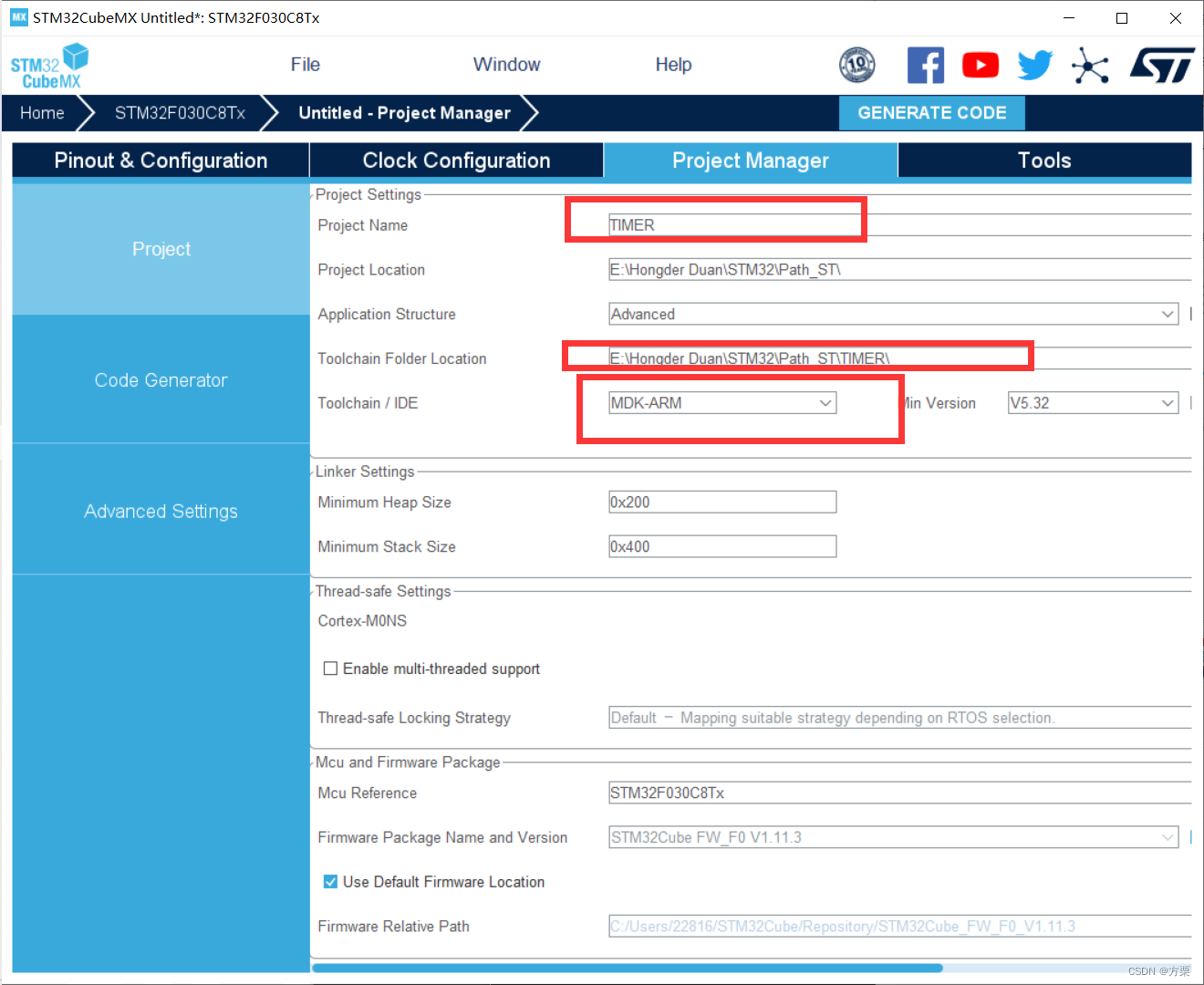Minimize the STM32CubeMX window

(x=1069, y=18)
